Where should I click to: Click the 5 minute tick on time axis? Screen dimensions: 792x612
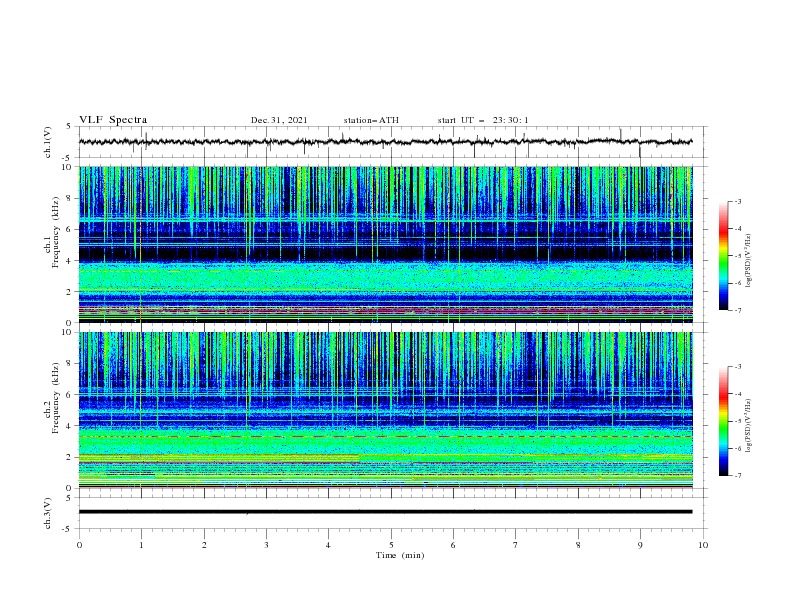tap(391, 545)
